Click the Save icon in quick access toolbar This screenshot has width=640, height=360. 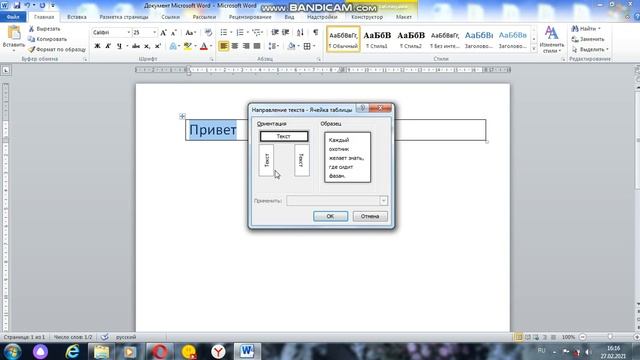click(x=17, y=5)
